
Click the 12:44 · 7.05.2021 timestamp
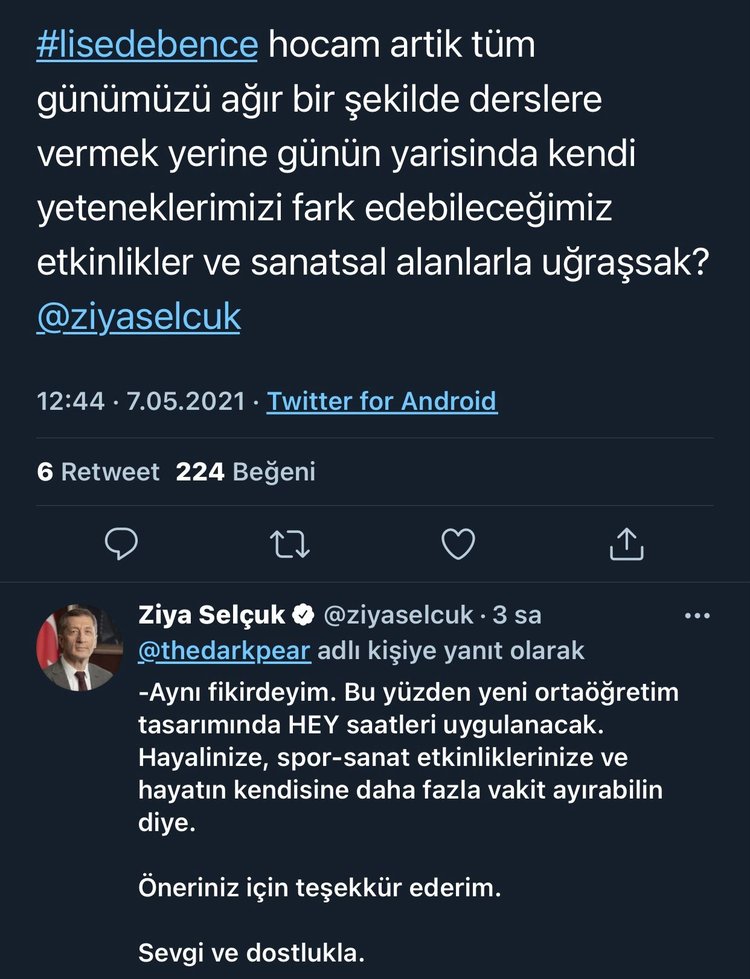click(140, 402)
